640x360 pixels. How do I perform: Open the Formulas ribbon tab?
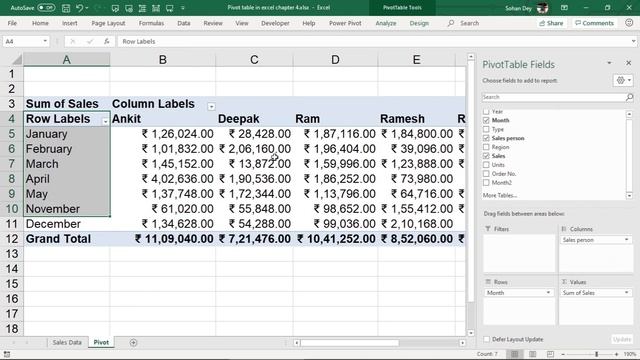pyautogui.click(x=151, y=23)
